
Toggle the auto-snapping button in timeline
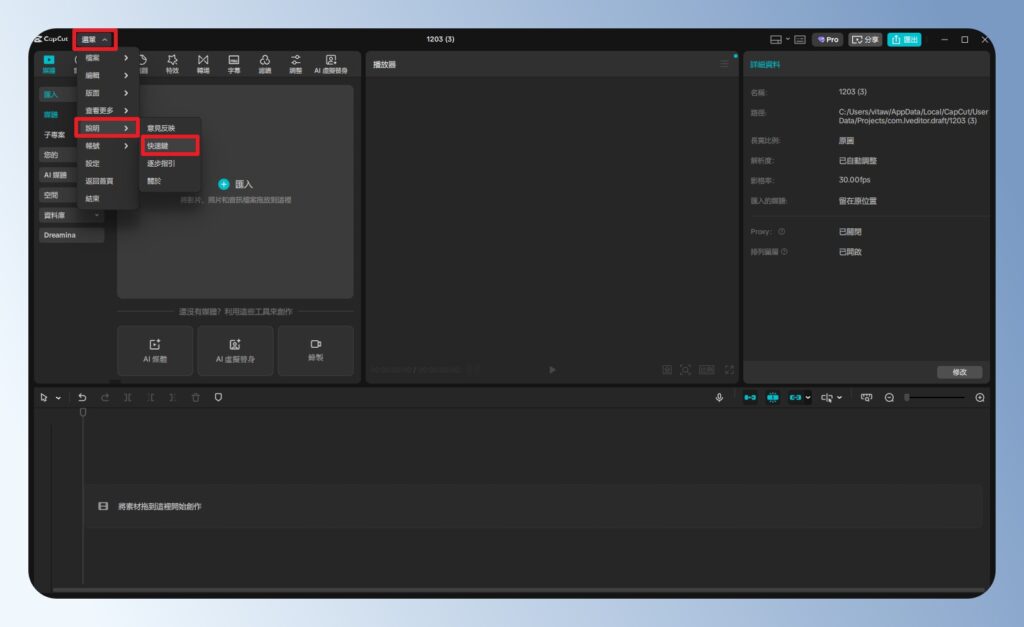(773, 397)
